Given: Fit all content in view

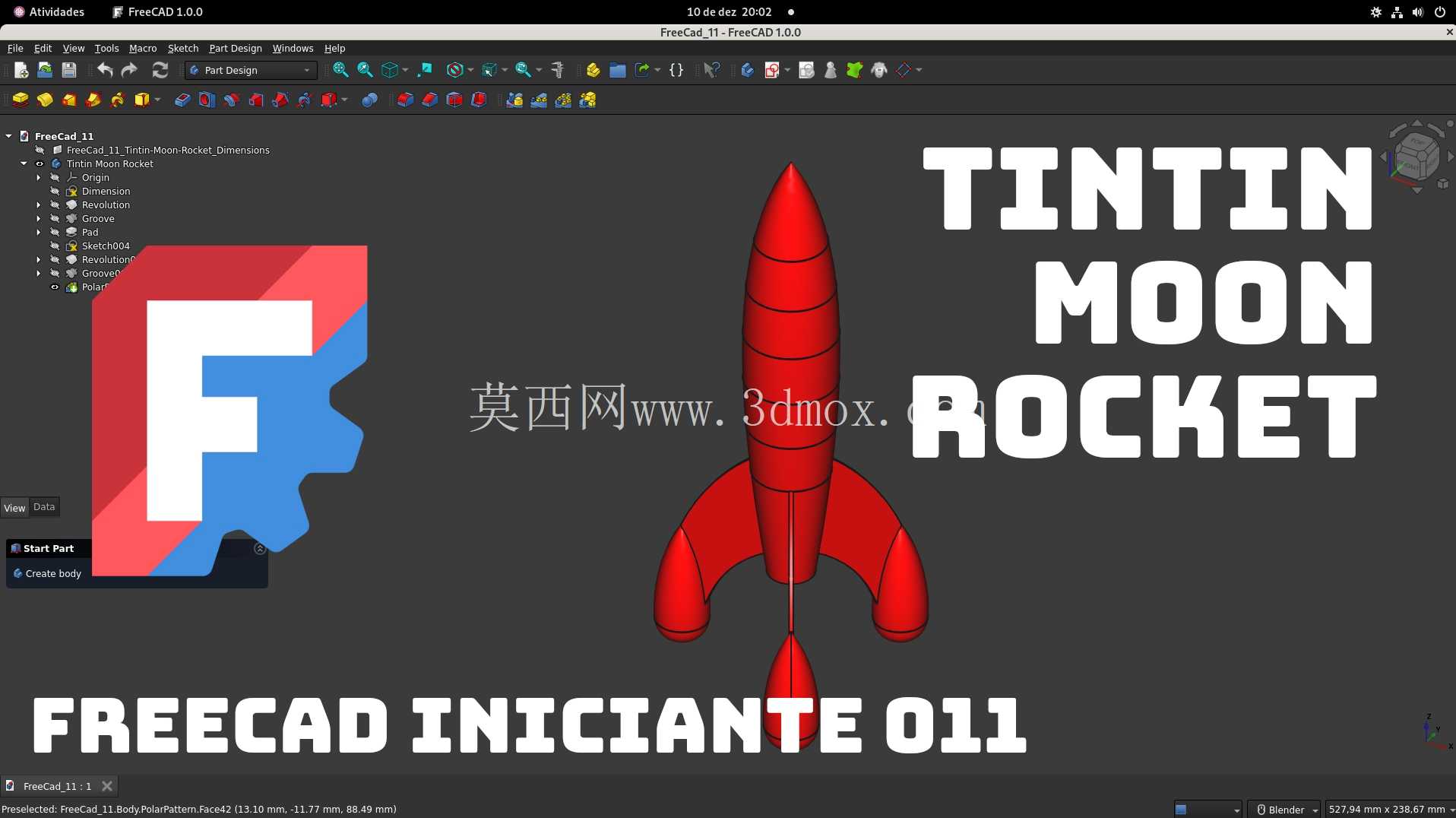Looking at the screenshot, I should tap(340, 70).
